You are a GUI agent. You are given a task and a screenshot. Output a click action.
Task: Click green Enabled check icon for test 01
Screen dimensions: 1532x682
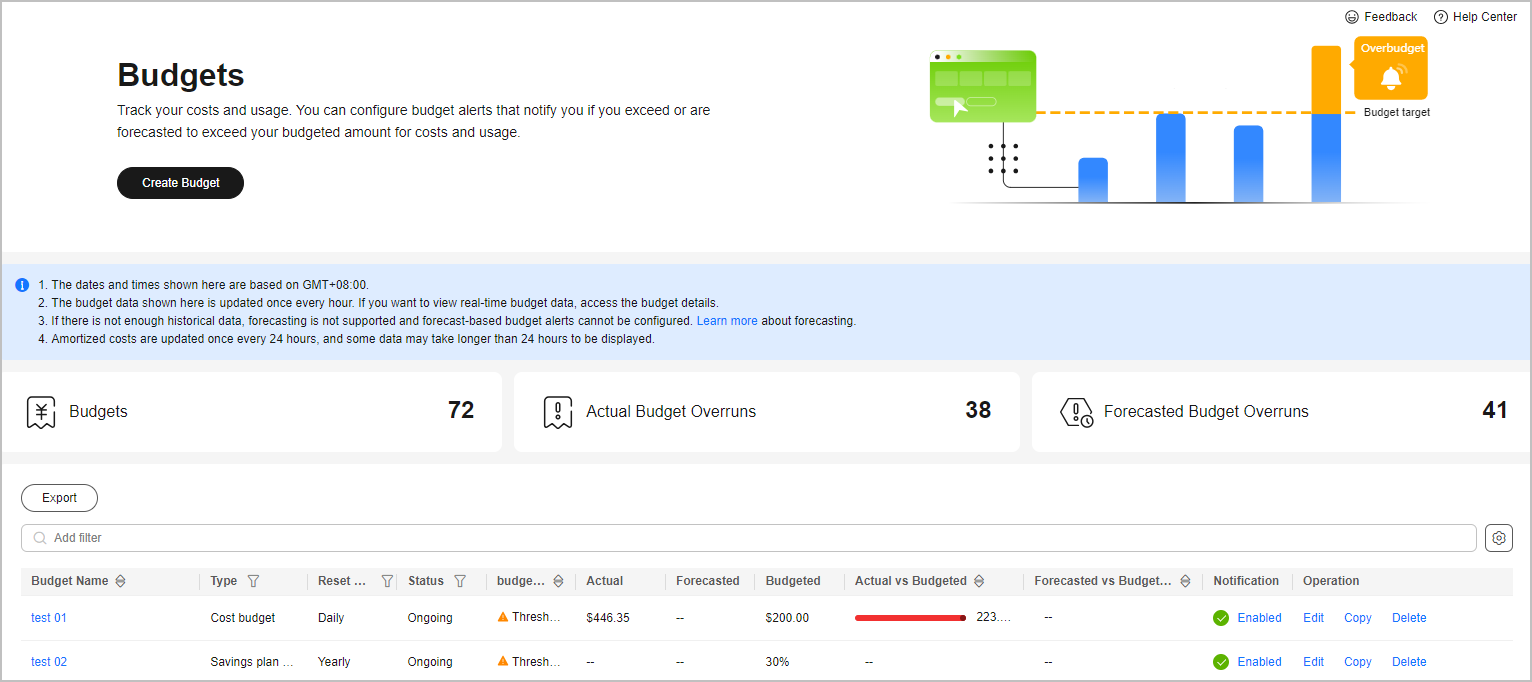coord(1221,618)
